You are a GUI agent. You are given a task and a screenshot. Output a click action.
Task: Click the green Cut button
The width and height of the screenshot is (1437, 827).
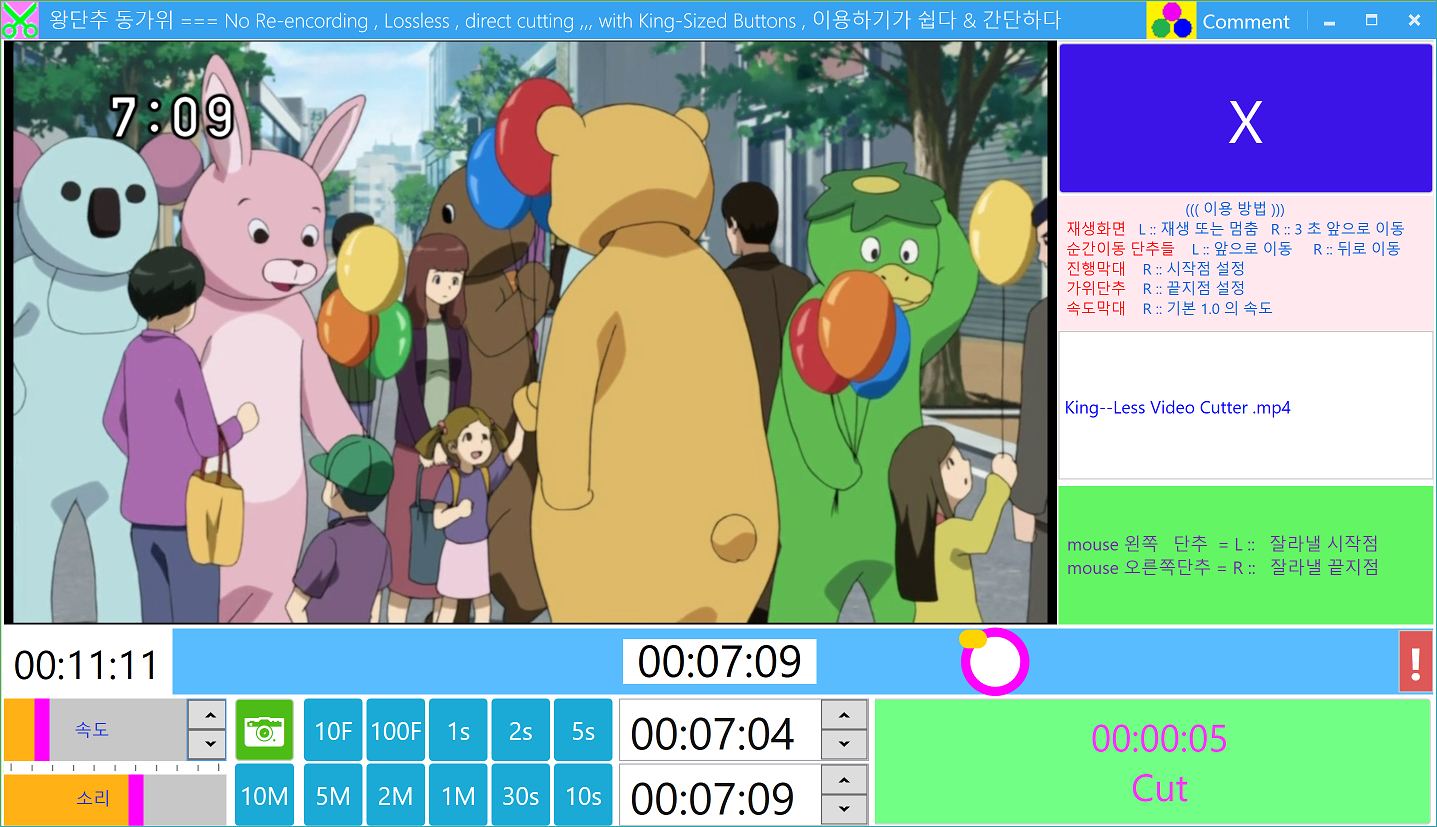coord(1153,762)
